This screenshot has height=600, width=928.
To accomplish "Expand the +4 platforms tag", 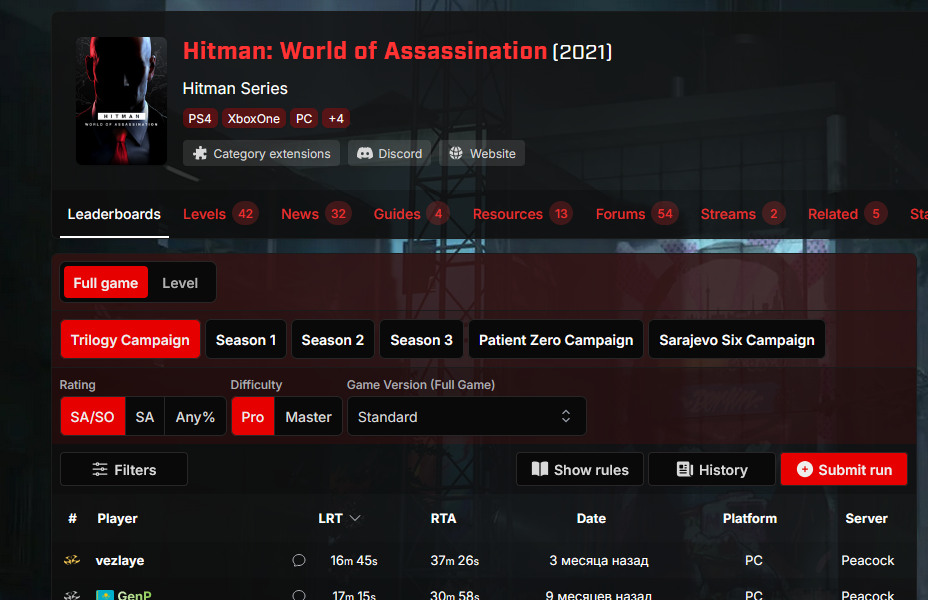I will [336, 118].
